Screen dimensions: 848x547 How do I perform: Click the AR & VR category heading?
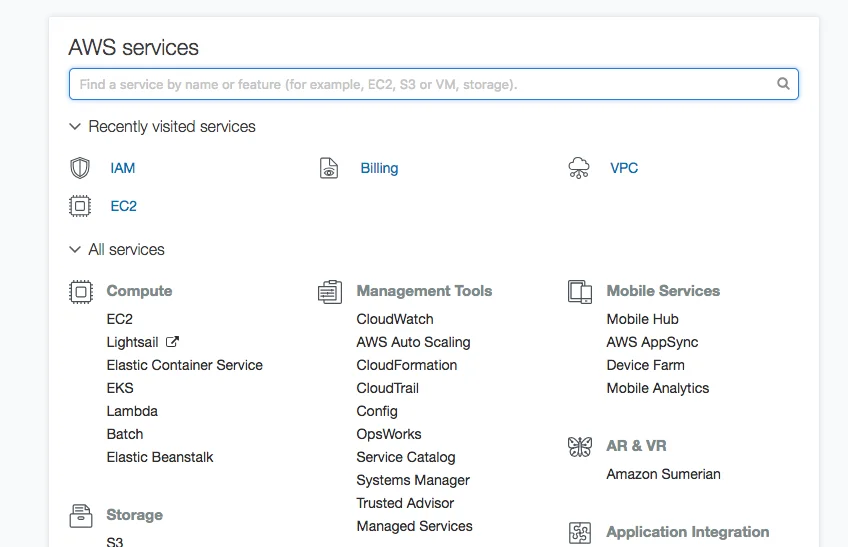pyautogui.click(x=637, y=446)
